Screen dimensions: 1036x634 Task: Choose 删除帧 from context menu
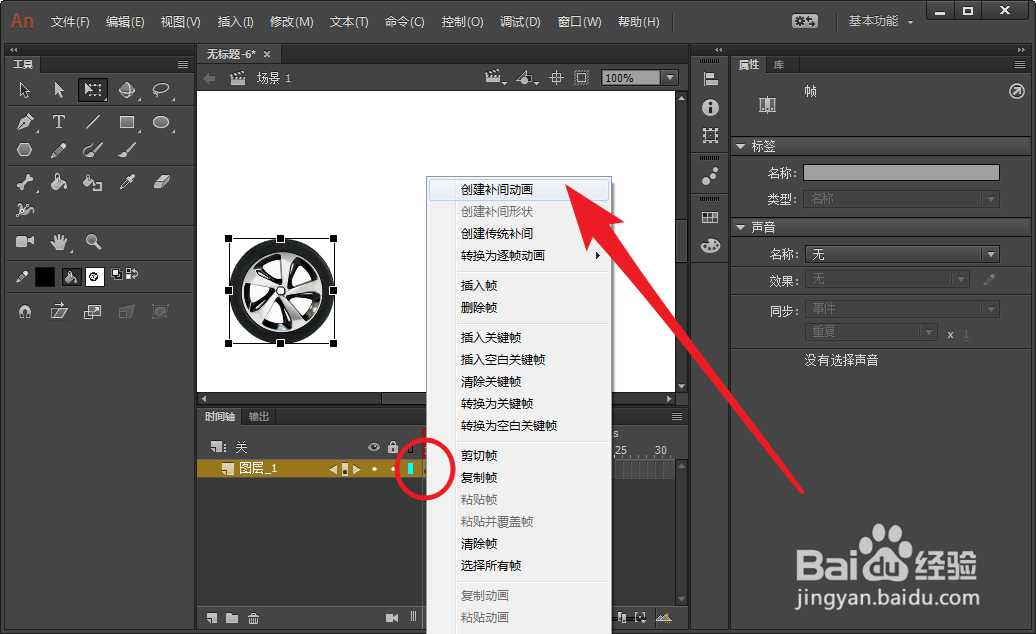pyautogui.click(x=519, y=307)
